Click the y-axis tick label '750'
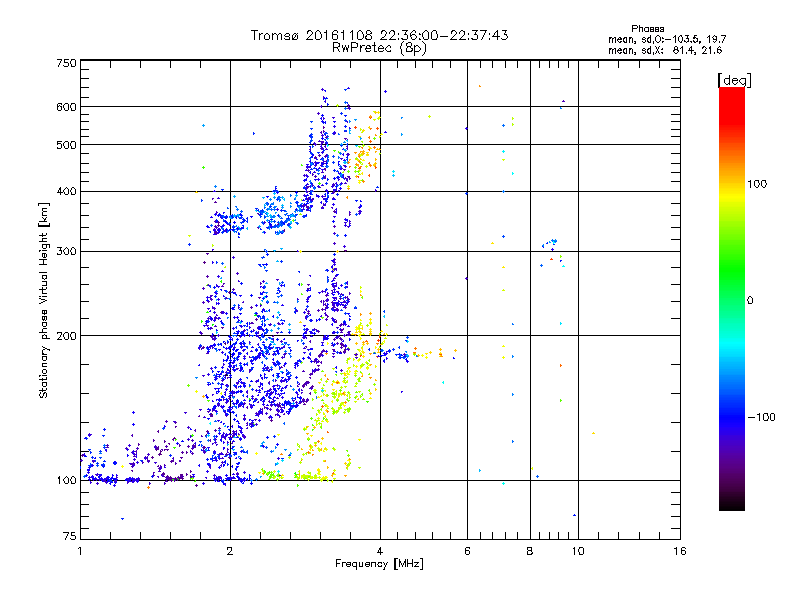The image size is (800, 600). pyautogui.click(x=66, y=63)
